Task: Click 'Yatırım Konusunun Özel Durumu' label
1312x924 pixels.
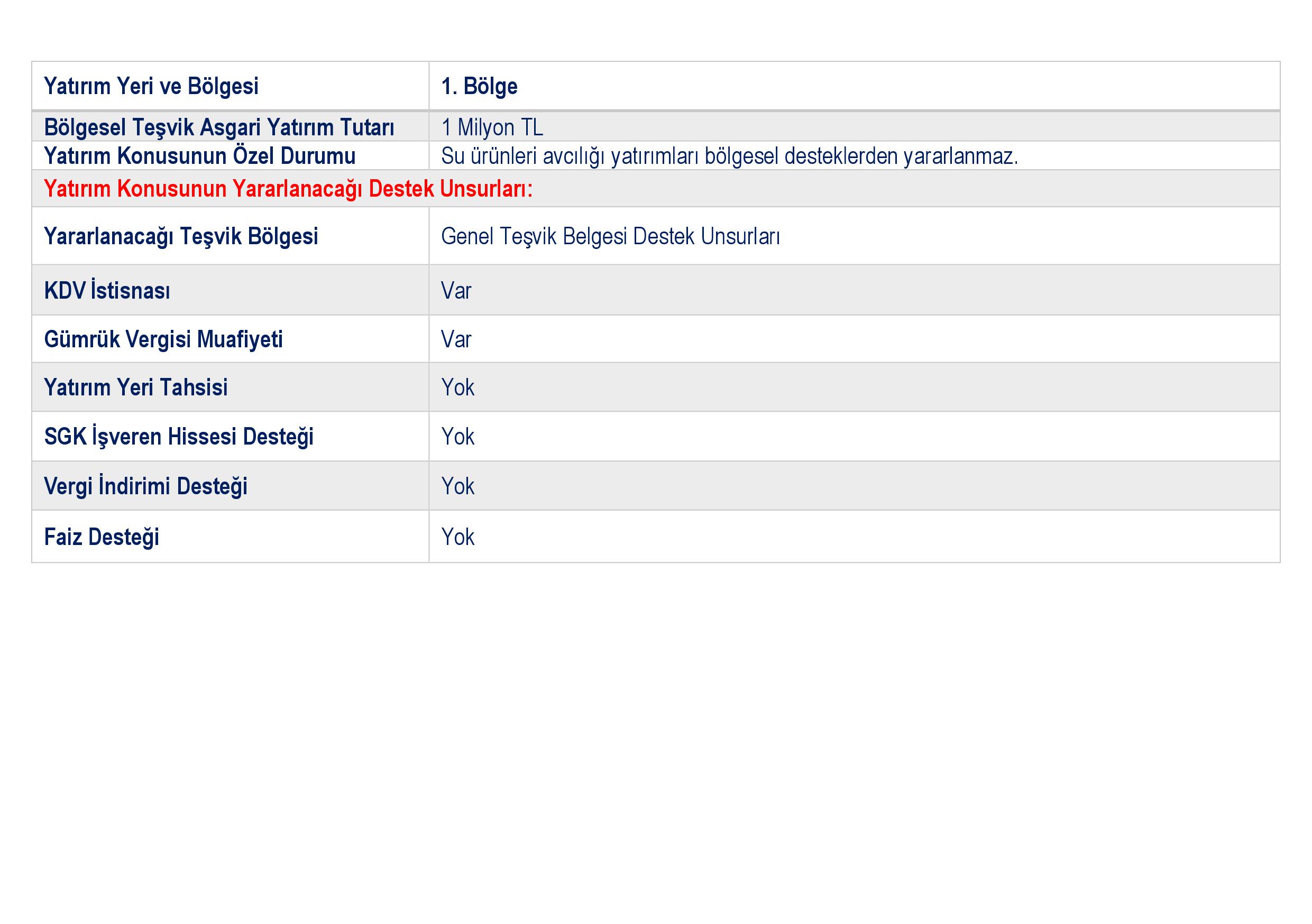Action: [199, 156]
